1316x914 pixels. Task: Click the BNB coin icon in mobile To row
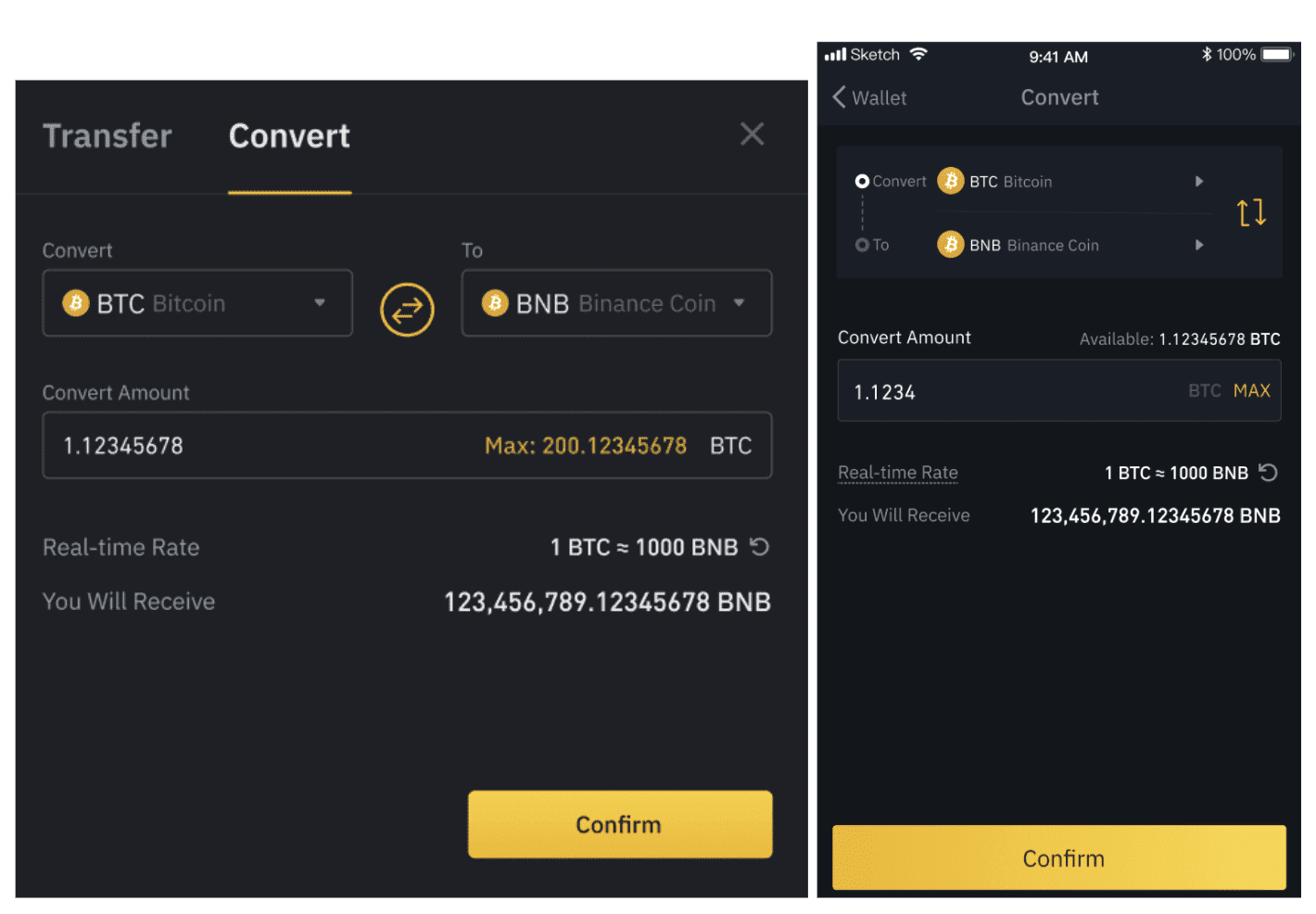[950, 245]
